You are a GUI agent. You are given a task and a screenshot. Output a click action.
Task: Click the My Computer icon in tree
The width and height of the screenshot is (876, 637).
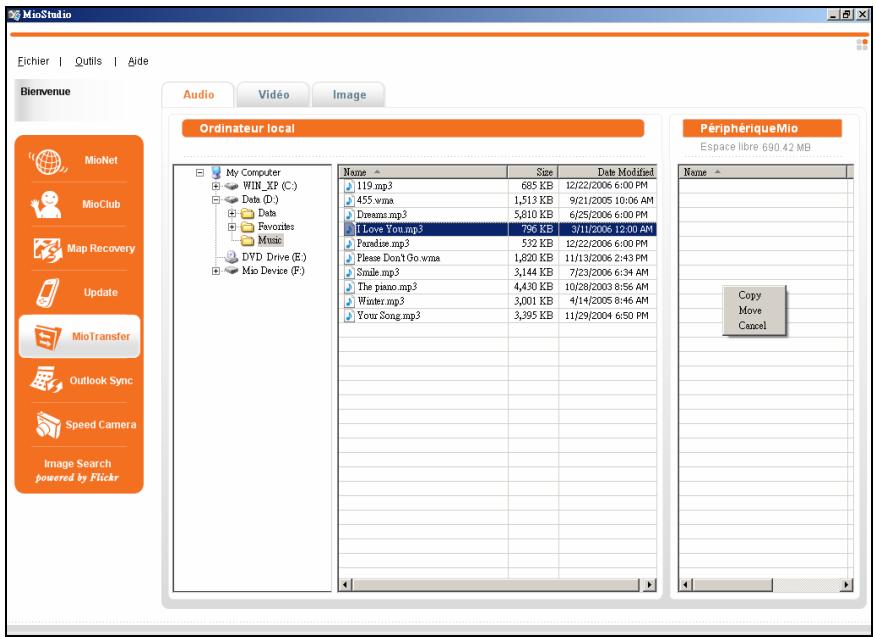[216, 173]
